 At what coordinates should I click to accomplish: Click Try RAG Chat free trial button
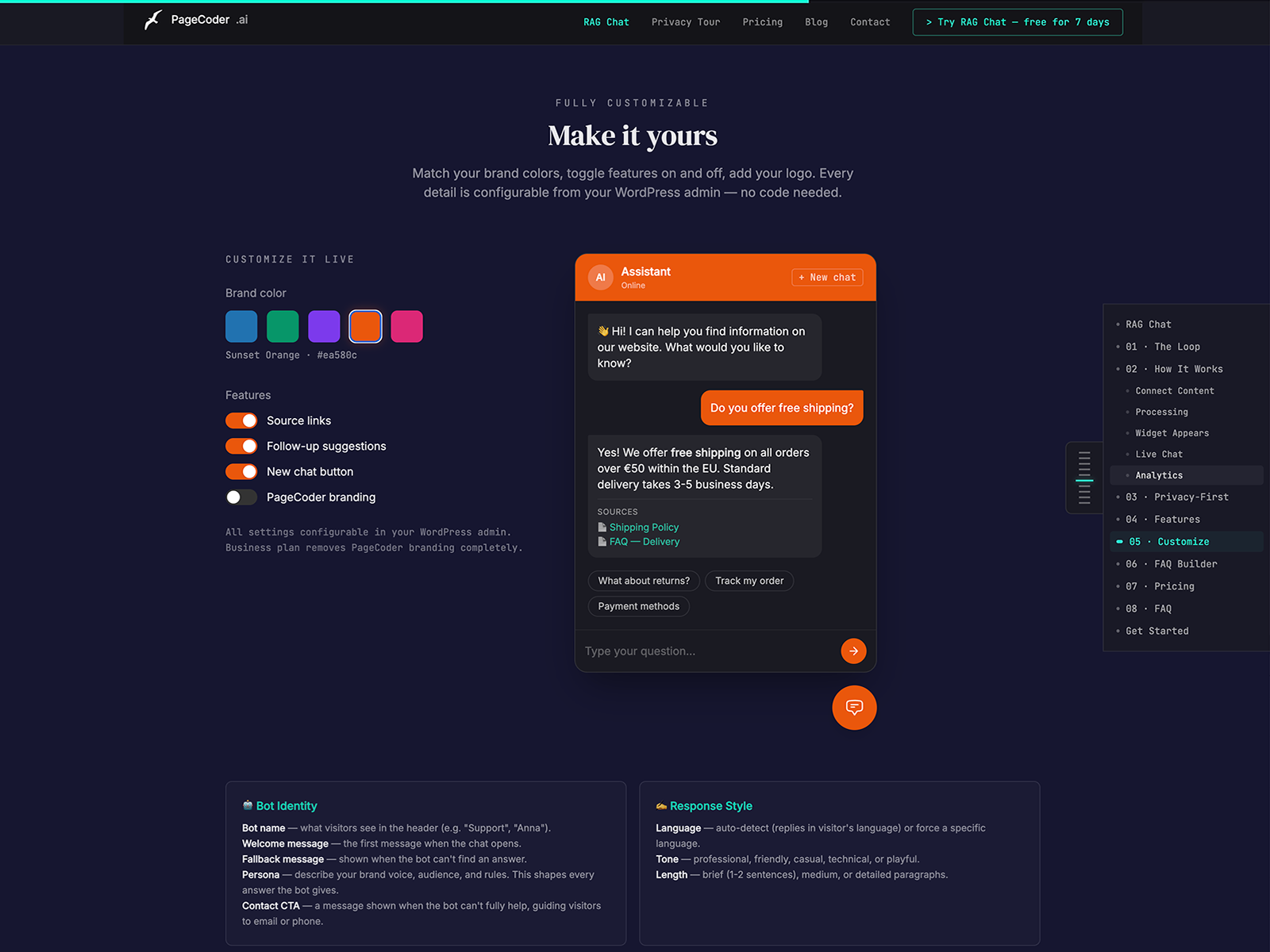[x=1018, y=22]
